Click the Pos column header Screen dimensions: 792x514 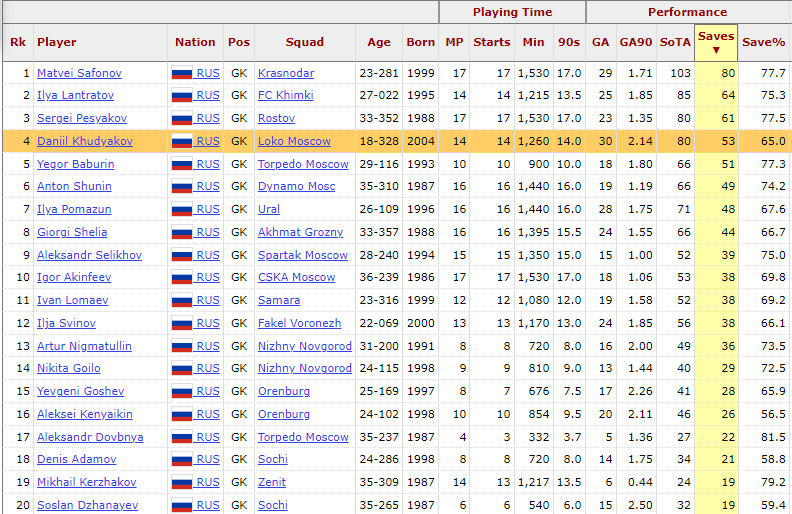(x=239, y=42)
